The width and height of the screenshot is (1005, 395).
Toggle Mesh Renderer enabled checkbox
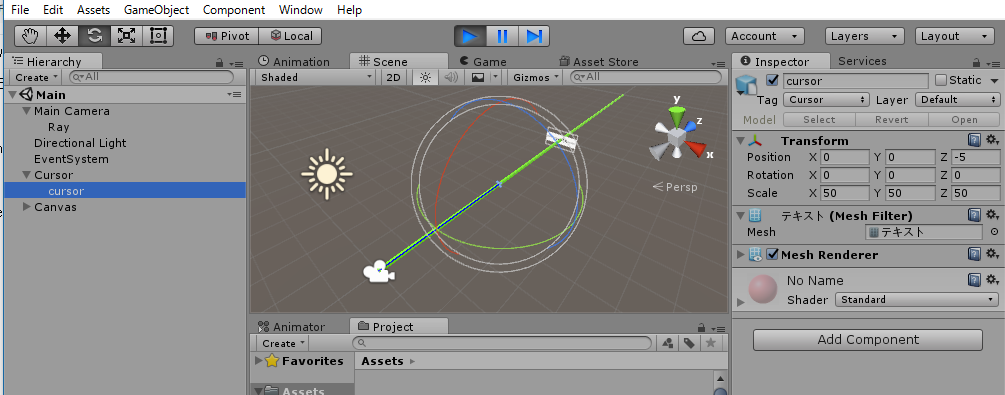tap(772, 255)
